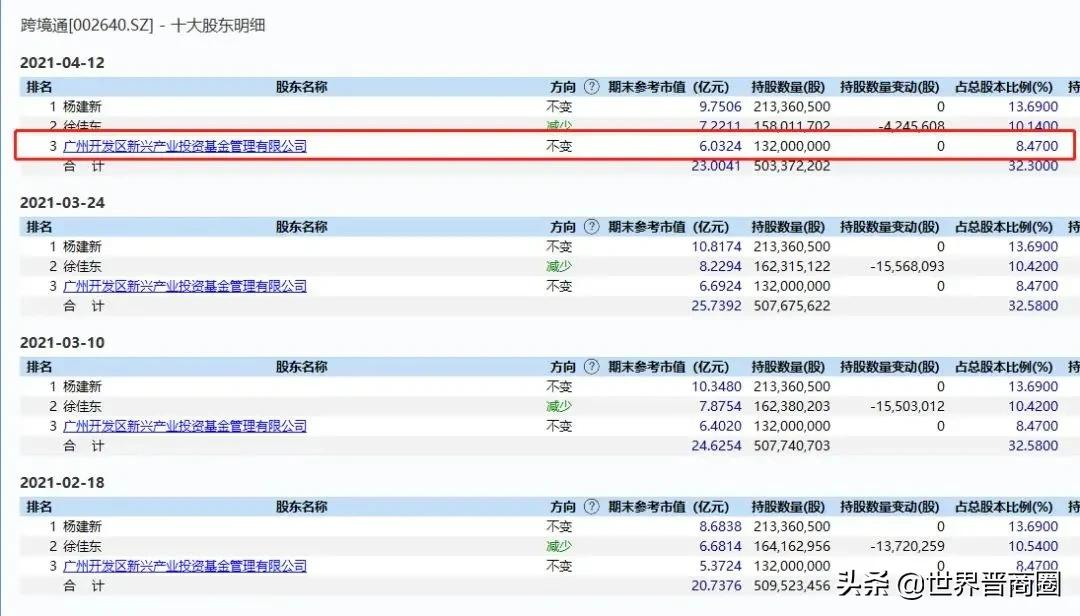Viewport: 1080px width, 616px height.
Task: Click market value 6.0324
Action: pyautogui.click(x=720, y=146)
